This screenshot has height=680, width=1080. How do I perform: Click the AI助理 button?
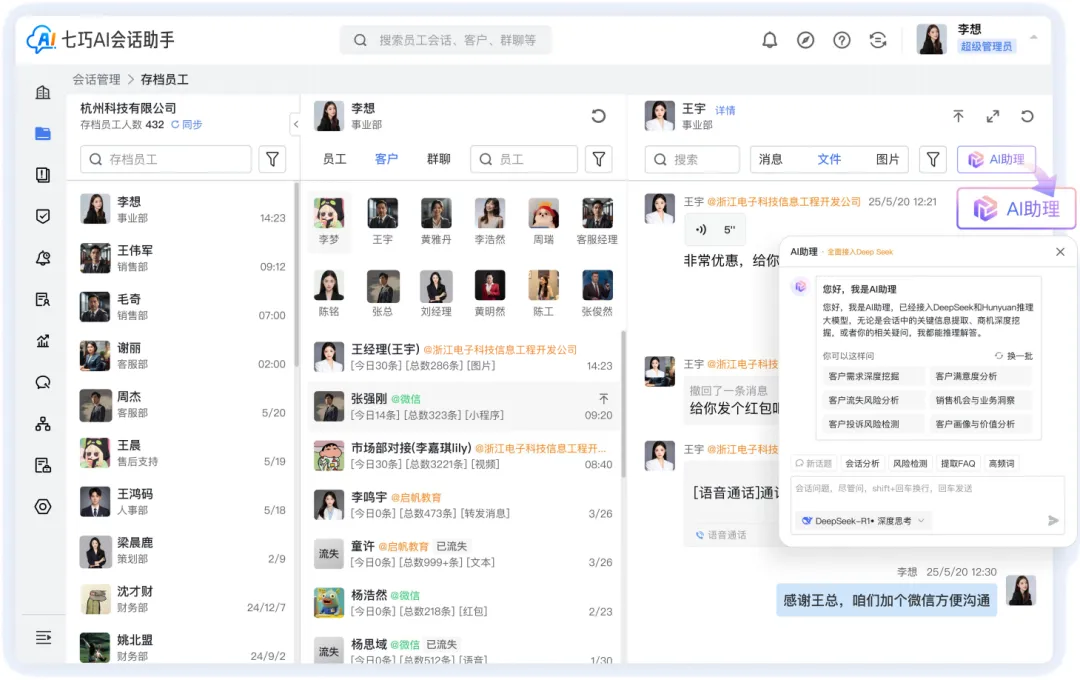click(x=996, y=159)
